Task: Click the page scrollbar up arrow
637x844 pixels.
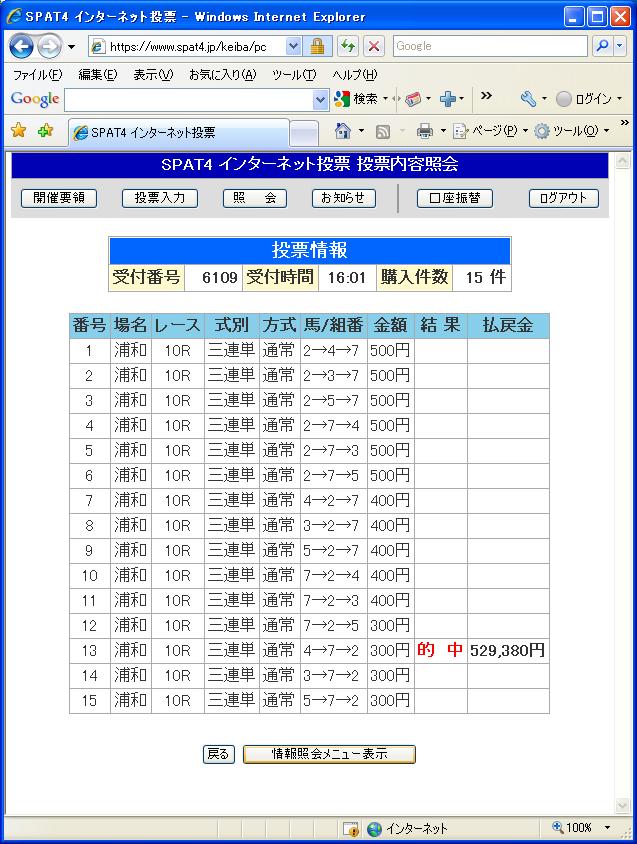Action: pos(622,161)
